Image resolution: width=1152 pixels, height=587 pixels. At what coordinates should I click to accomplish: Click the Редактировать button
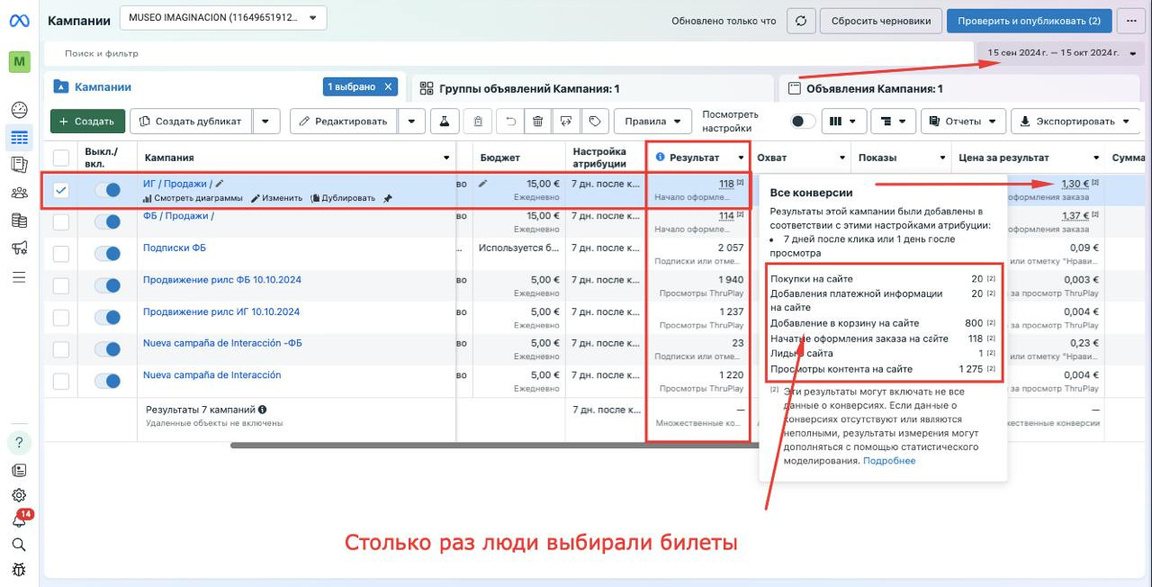click(x=344, y=121)
